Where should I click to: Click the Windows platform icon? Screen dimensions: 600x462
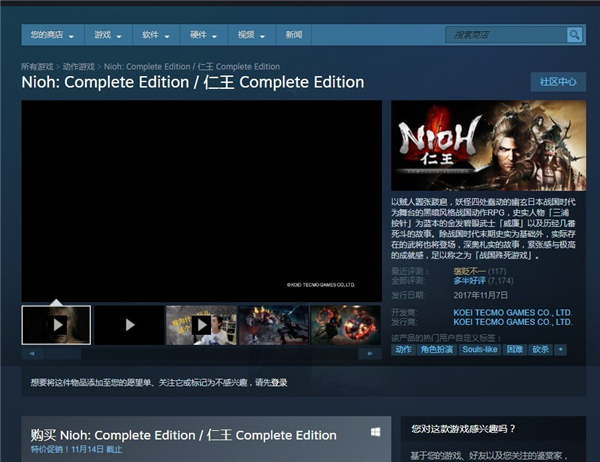(x=375, y=432)
